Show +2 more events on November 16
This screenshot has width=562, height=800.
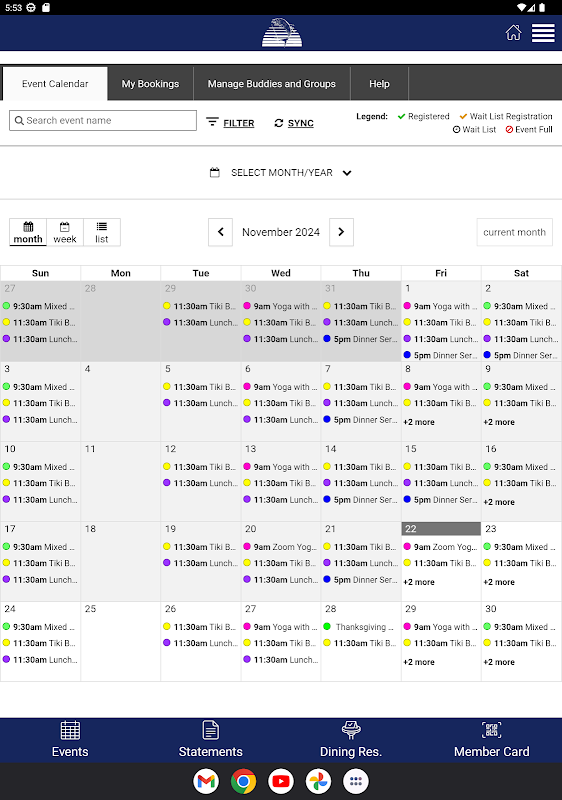tap(499, 502)
